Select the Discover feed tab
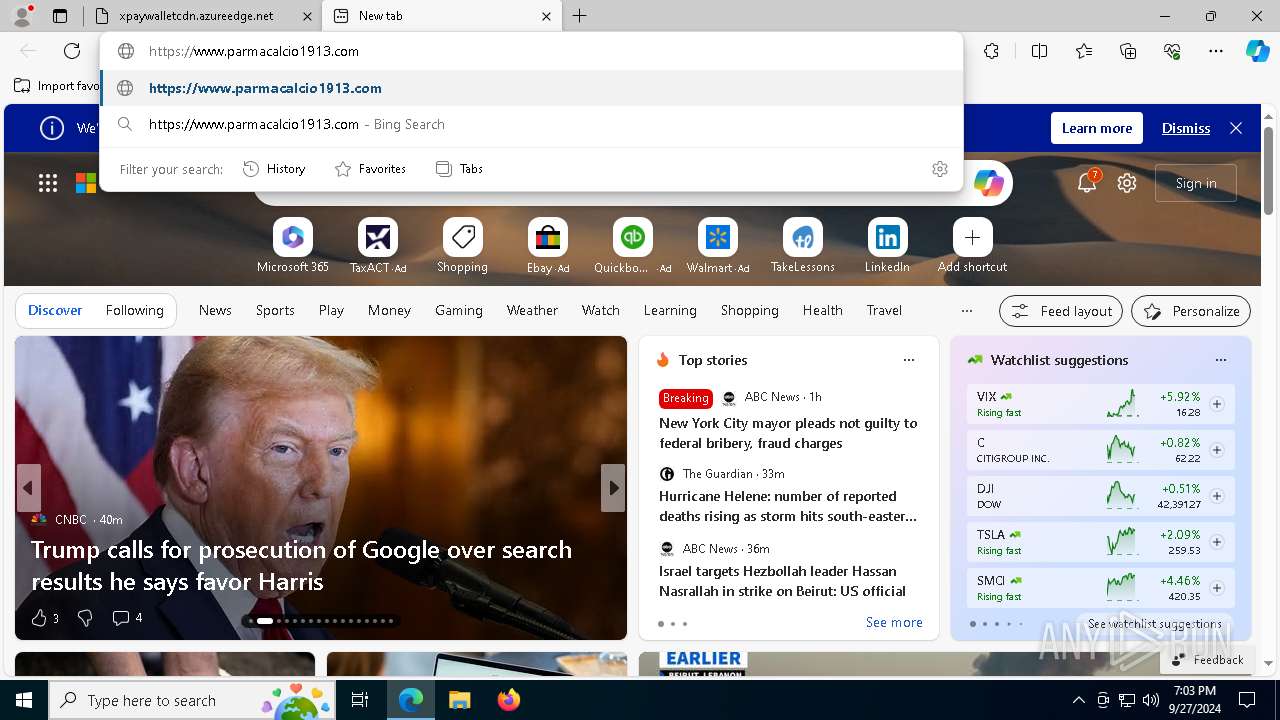This screenshot has width=1280, height=720. point(55,311)
